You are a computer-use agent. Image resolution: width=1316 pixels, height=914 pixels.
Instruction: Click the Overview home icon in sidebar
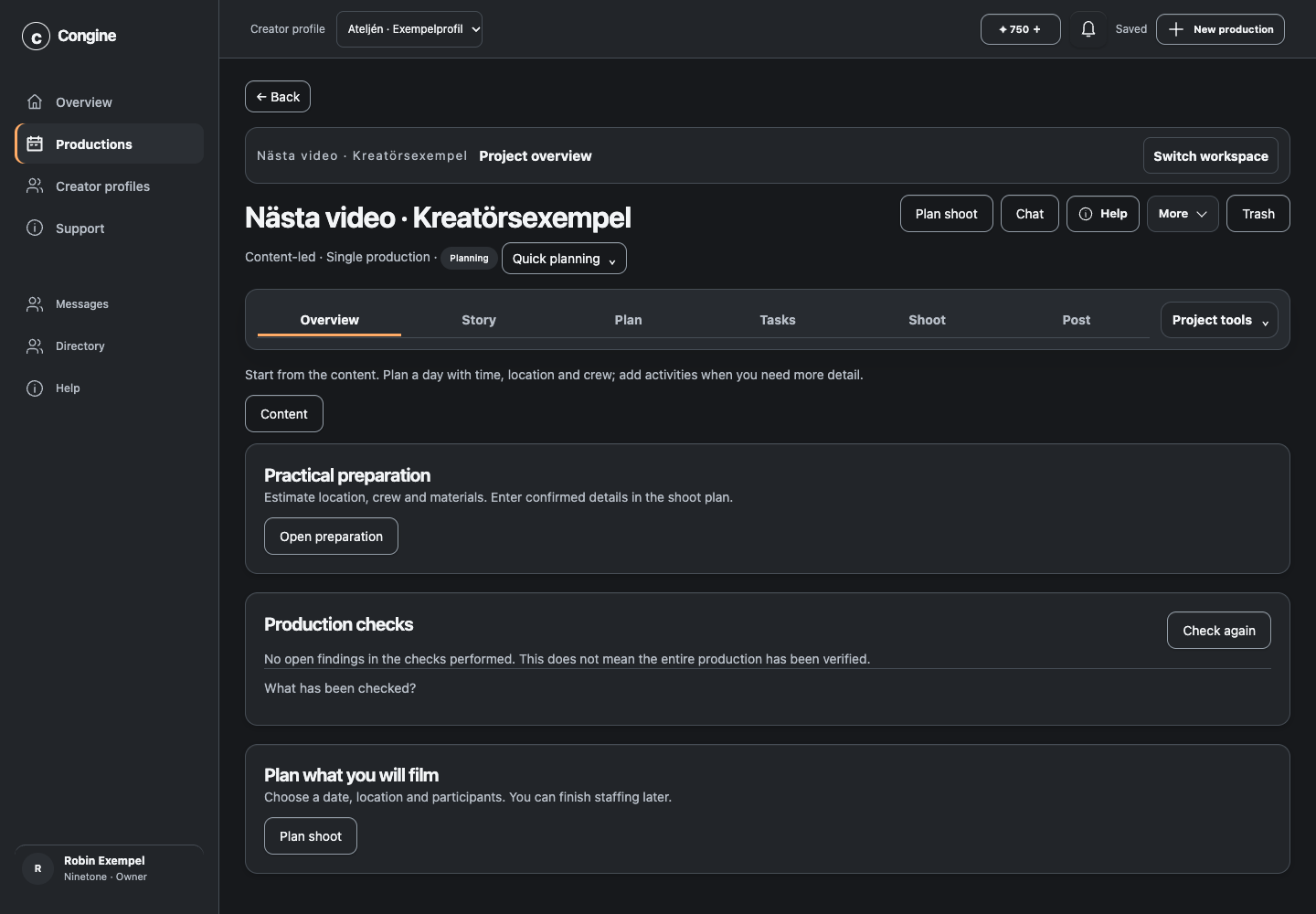tap(35, 101)
